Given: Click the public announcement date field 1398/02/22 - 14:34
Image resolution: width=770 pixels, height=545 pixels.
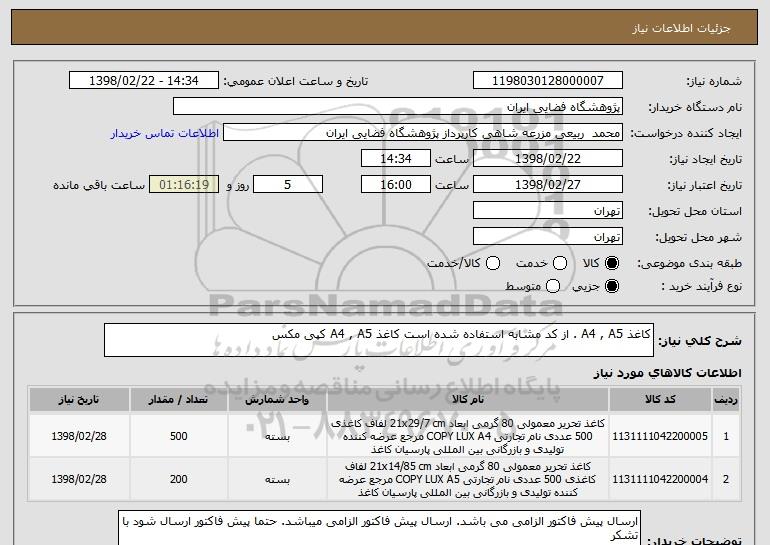Looking at the screenshot, I should click(x=144, y=81).
